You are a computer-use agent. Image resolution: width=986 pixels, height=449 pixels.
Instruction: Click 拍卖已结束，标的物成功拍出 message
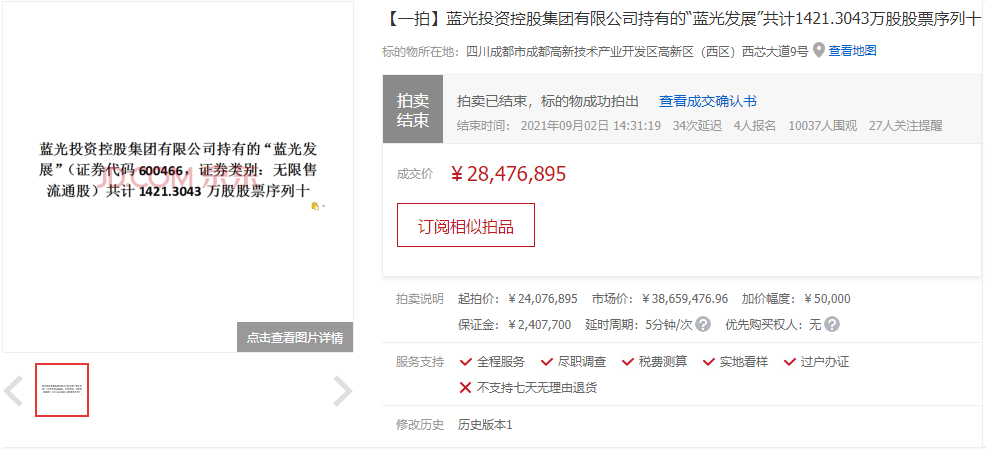(x=548, y=101)
